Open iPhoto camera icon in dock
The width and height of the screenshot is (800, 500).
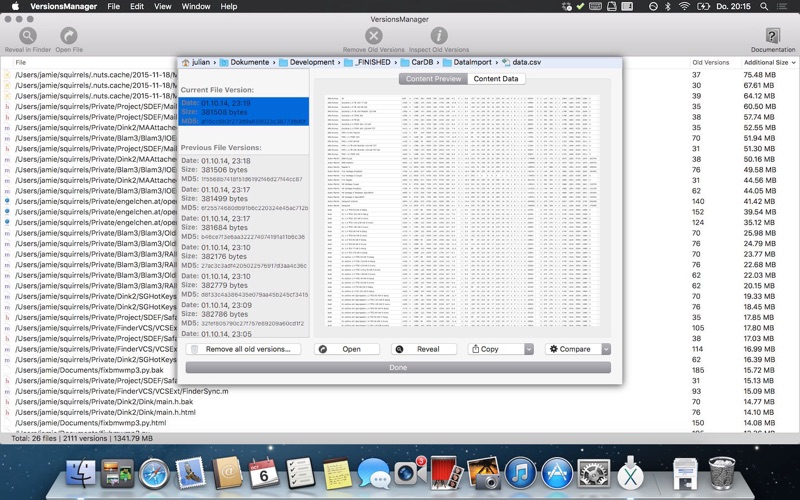pos(483,473)
